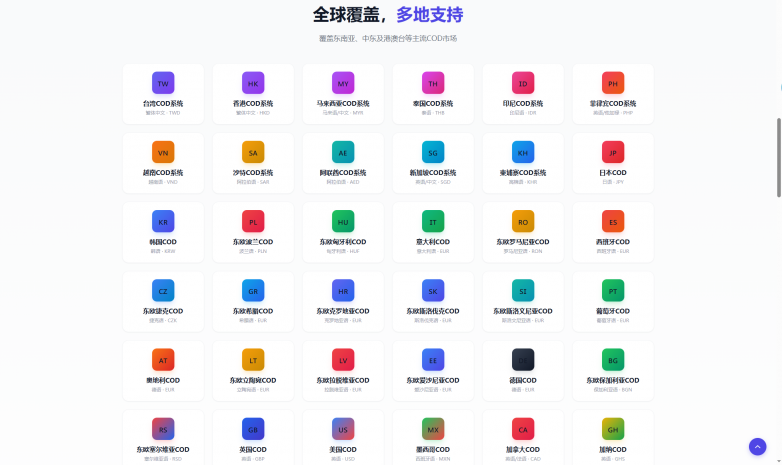Click the scroll-to-top arrow button
782x465 pixels.
click(758, 447)
